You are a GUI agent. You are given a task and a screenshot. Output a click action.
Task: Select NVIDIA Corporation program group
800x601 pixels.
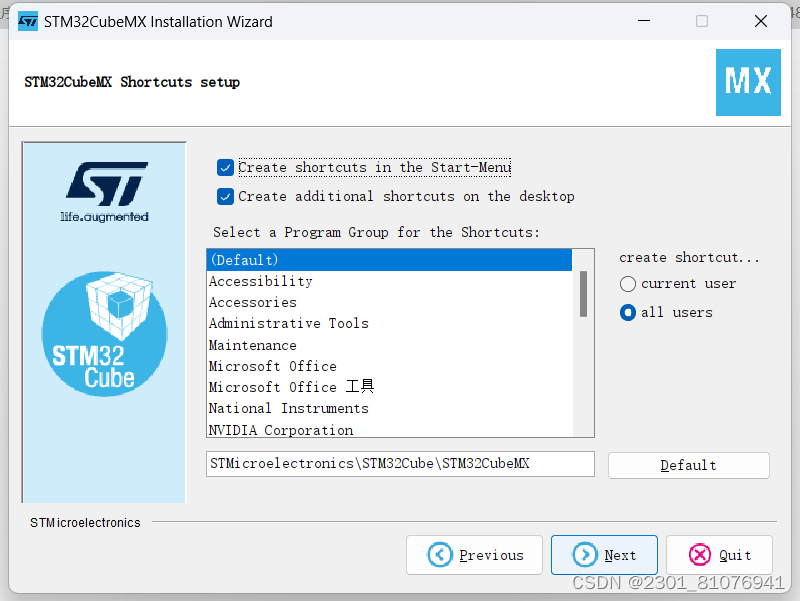(390, 430)
